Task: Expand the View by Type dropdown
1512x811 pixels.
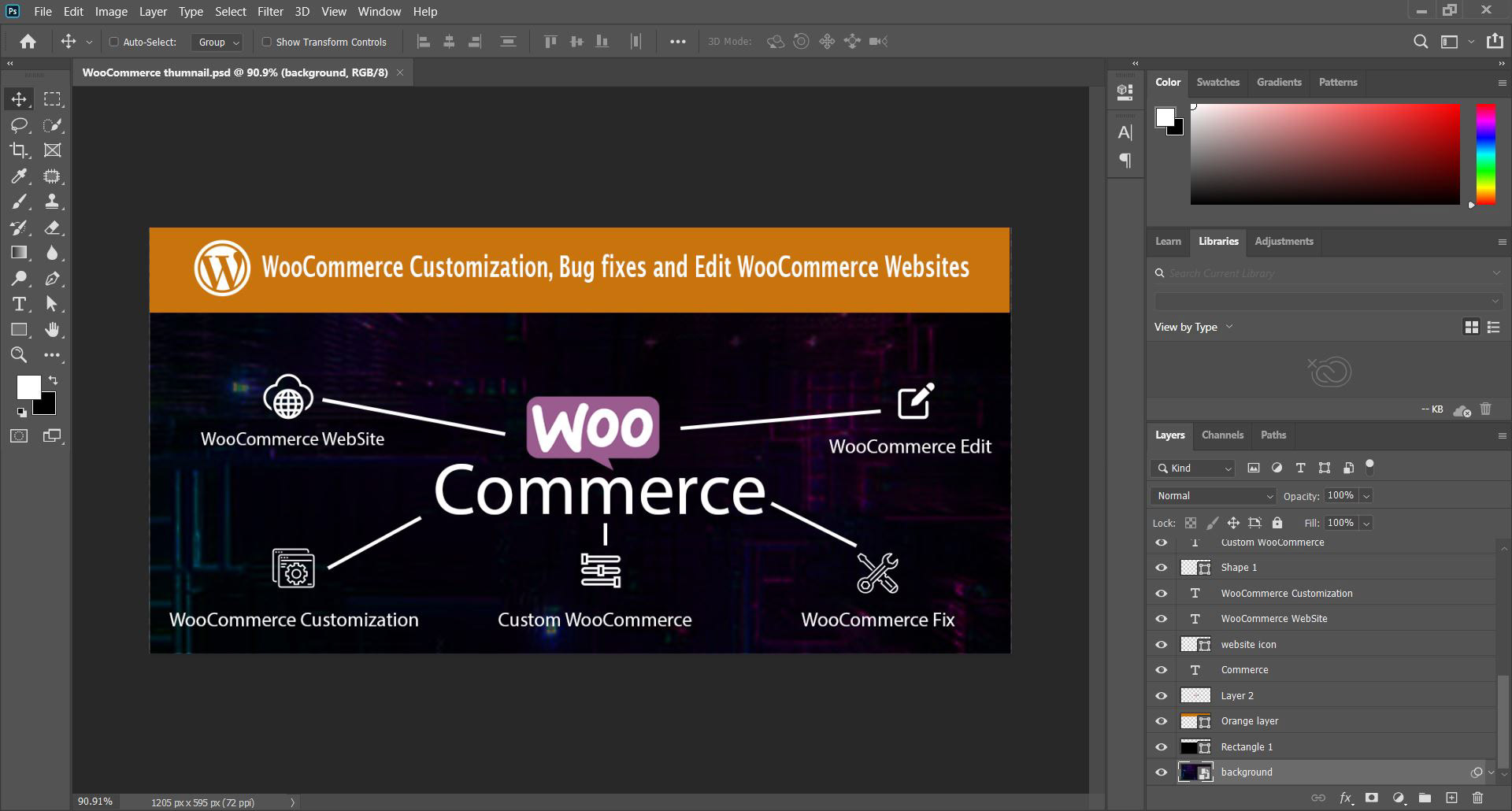Action: click(x=1193, y=327)
